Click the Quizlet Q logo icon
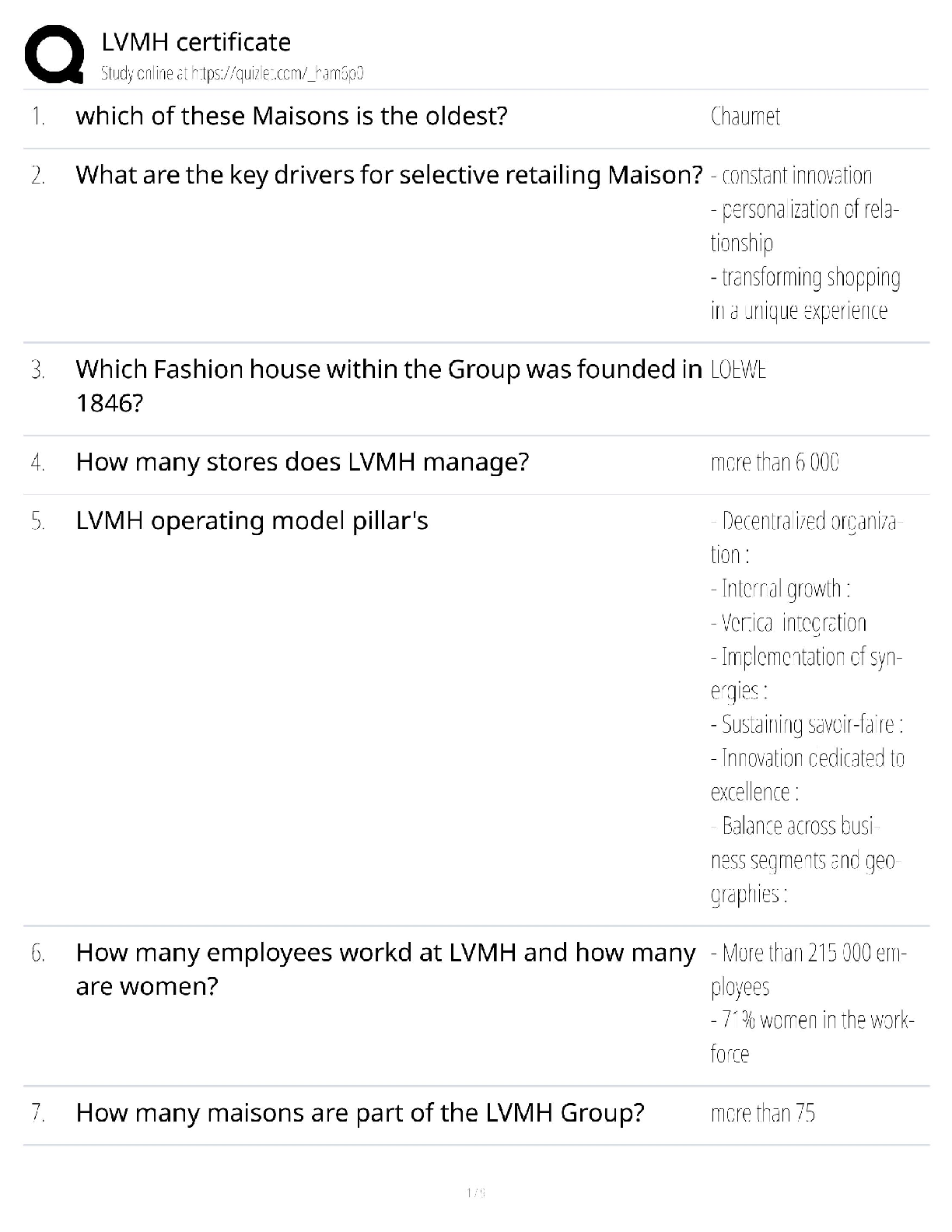 point(54,54)
